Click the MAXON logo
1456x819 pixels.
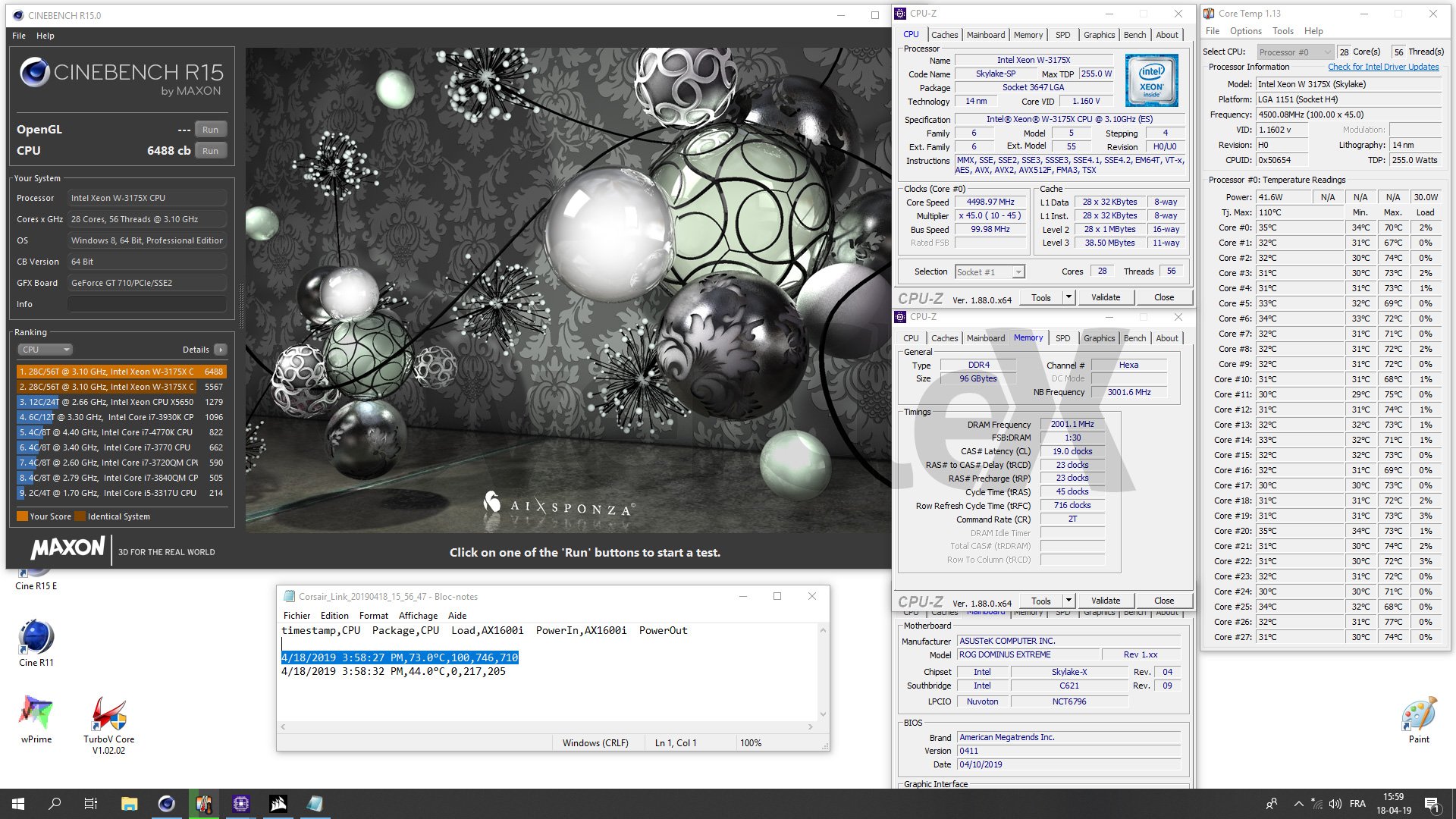pyautogui.click(x=67, y=548)
